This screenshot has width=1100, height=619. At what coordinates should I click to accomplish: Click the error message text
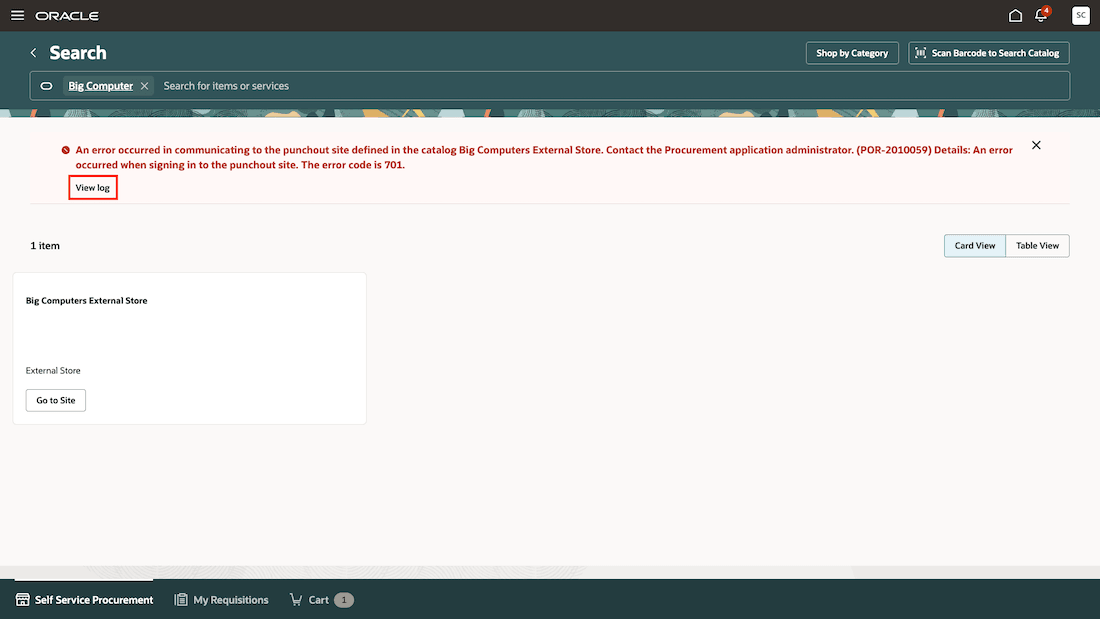click(x=544, y=157)
